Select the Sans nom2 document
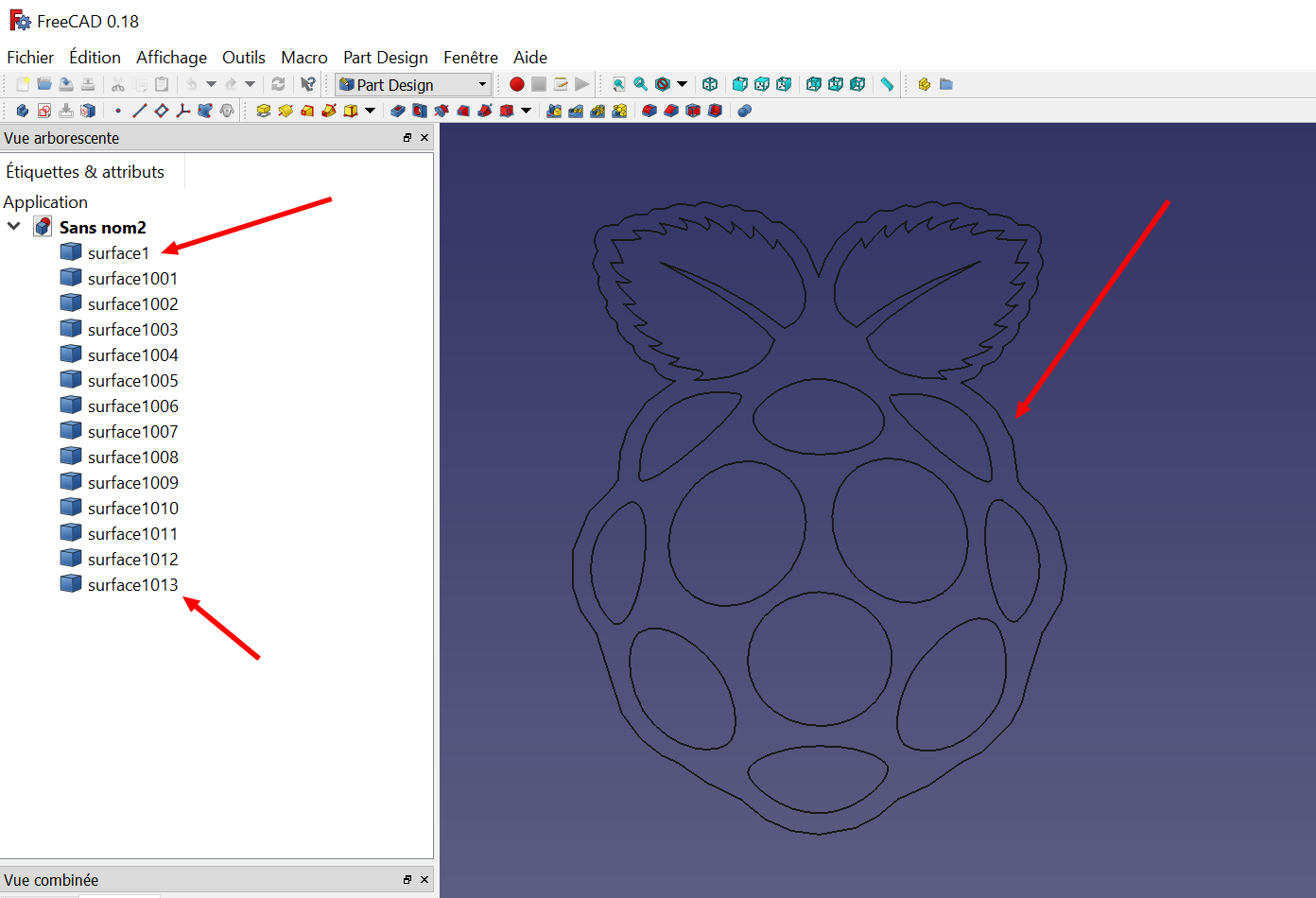The image size is (1316, 898). 102,227
